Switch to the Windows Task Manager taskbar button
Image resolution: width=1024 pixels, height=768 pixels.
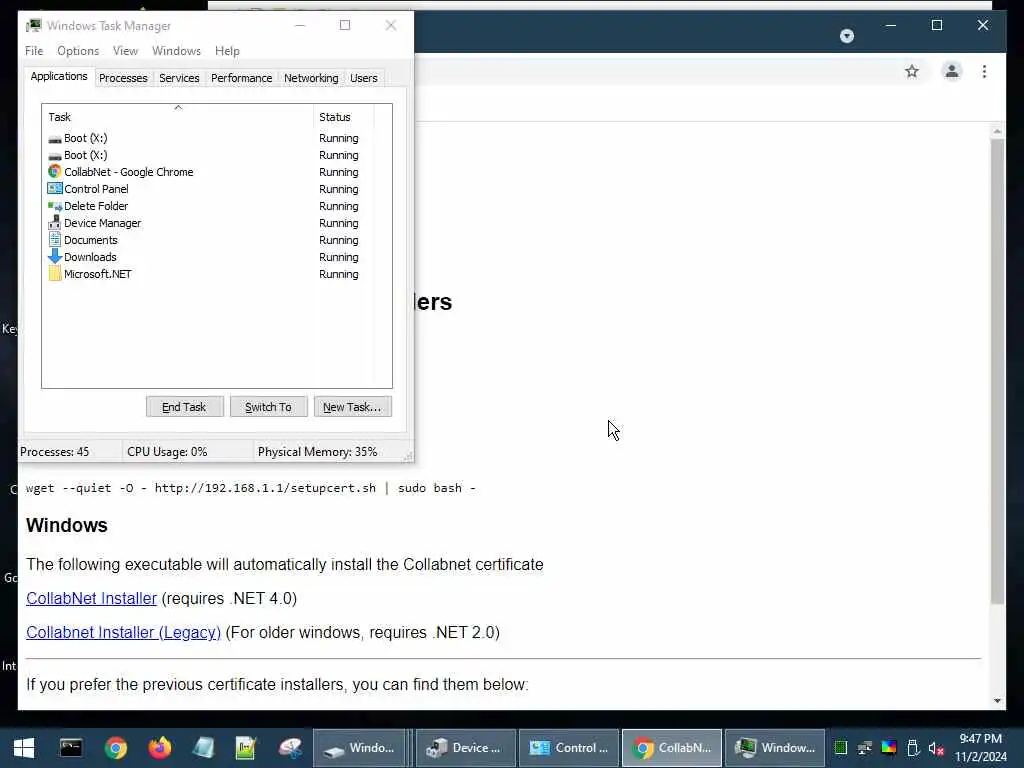775,748
